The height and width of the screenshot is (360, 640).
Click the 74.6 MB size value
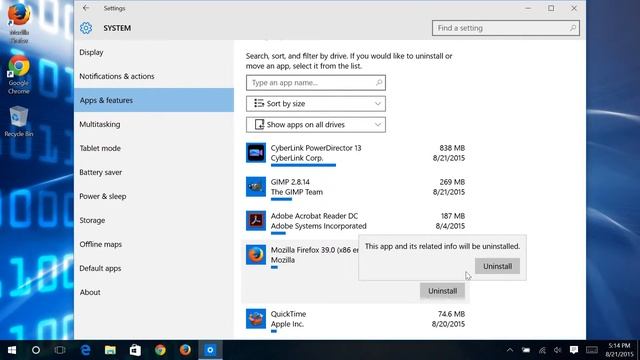(451, 314)
